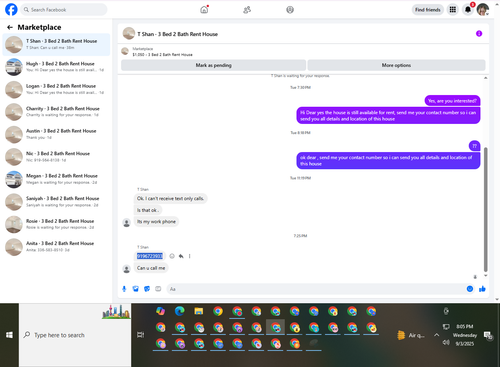Open the Friends icon in top navigation
This screenshot has height=367, width=500.
(247, 10)
